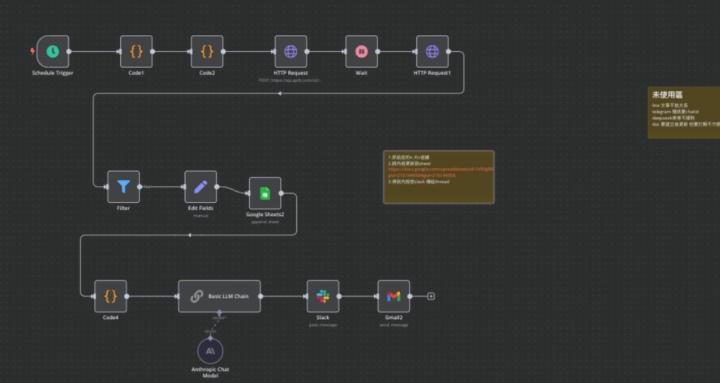Select the Google Sheets2 node
The height and width of the screenshot is (383, 720).
pyautogui.click(x=265, y=193)
